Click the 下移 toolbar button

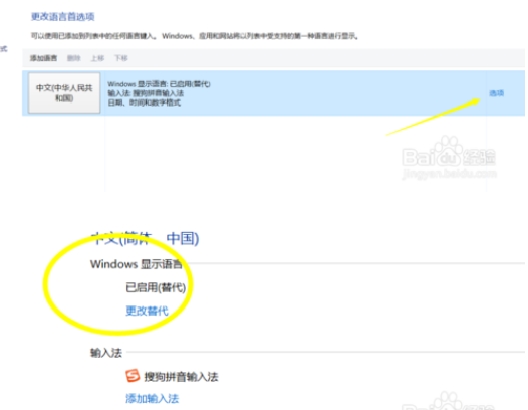tap(121, 58)
